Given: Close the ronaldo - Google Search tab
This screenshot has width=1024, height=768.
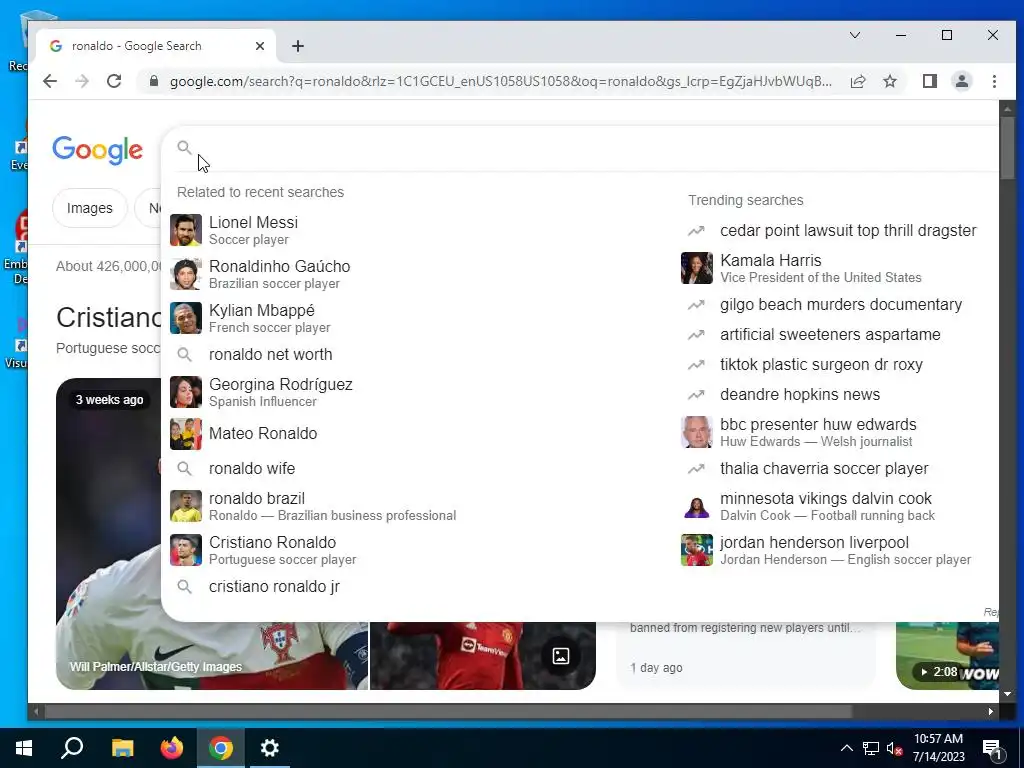Looking at the screenshot, I should tap(260, 46).
